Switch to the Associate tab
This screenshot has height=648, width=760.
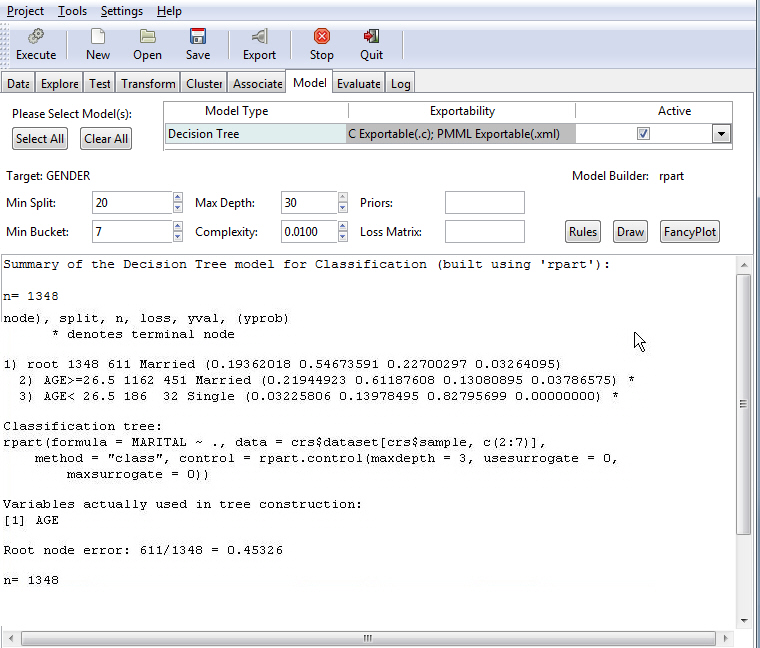coord(257,84)
